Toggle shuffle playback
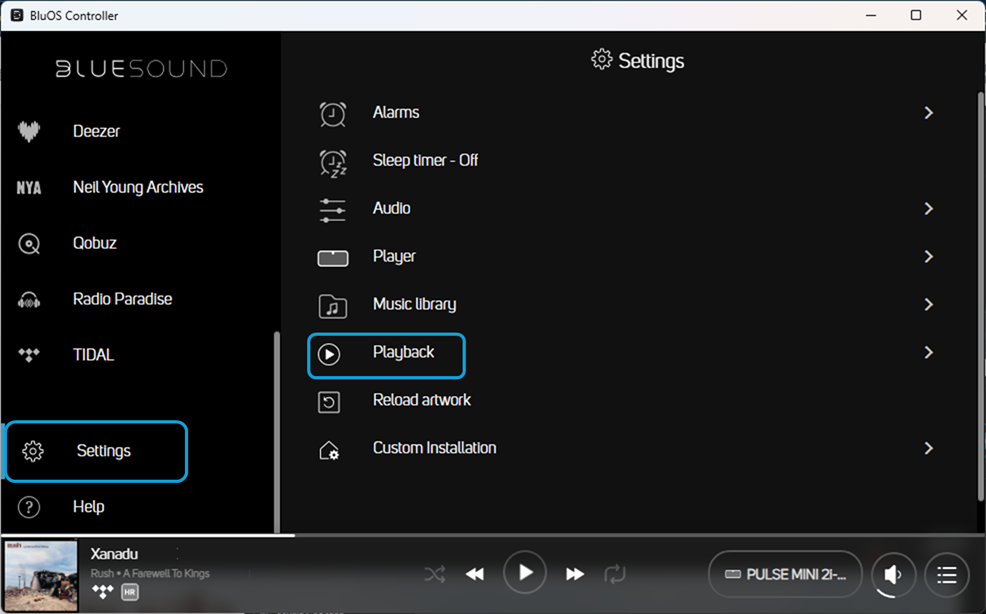The image size is (986, 614). click(x=435, y=574)
